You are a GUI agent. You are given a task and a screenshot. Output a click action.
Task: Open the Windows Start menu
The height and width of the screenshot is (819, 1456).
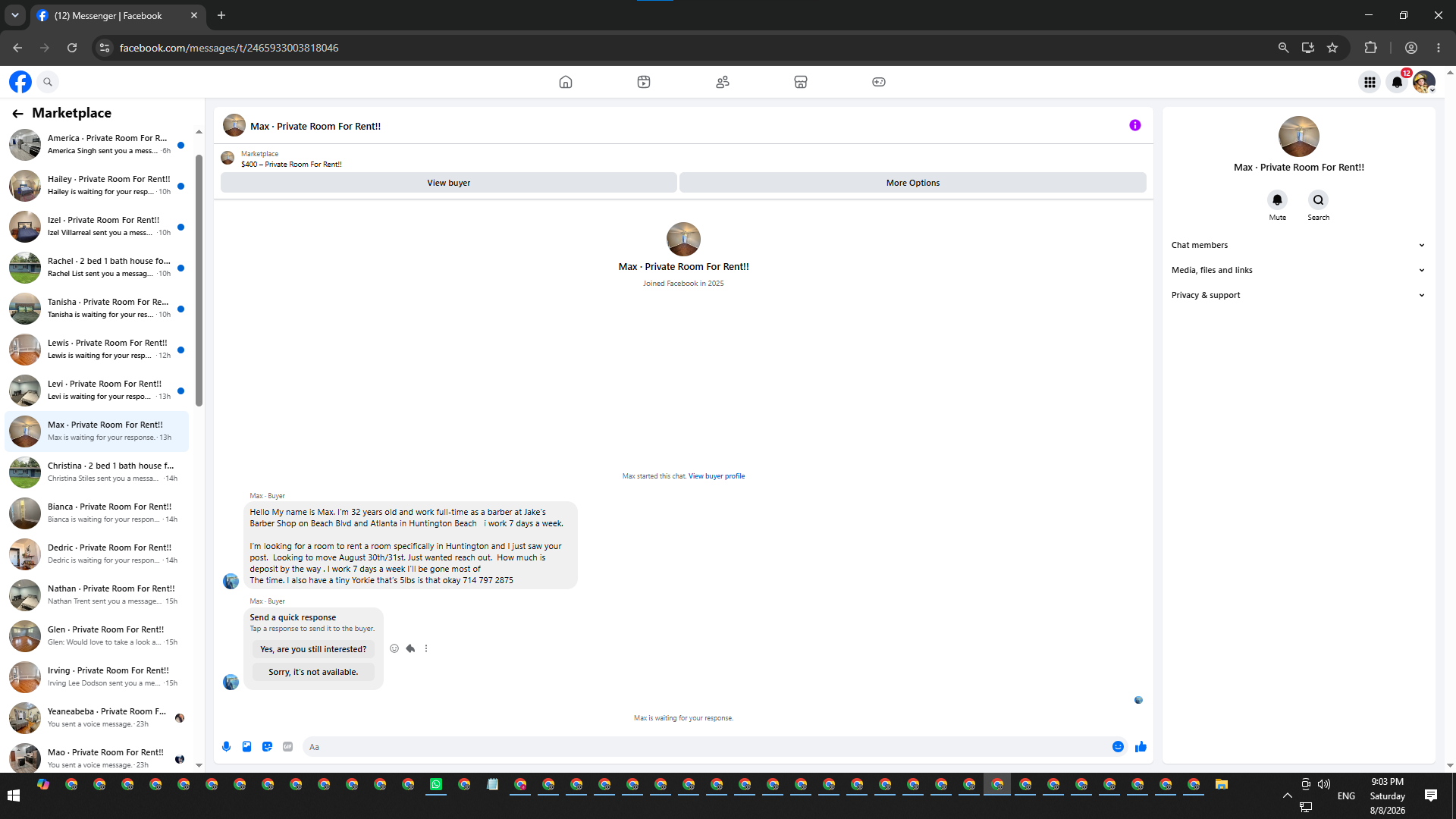click(14, 795)
